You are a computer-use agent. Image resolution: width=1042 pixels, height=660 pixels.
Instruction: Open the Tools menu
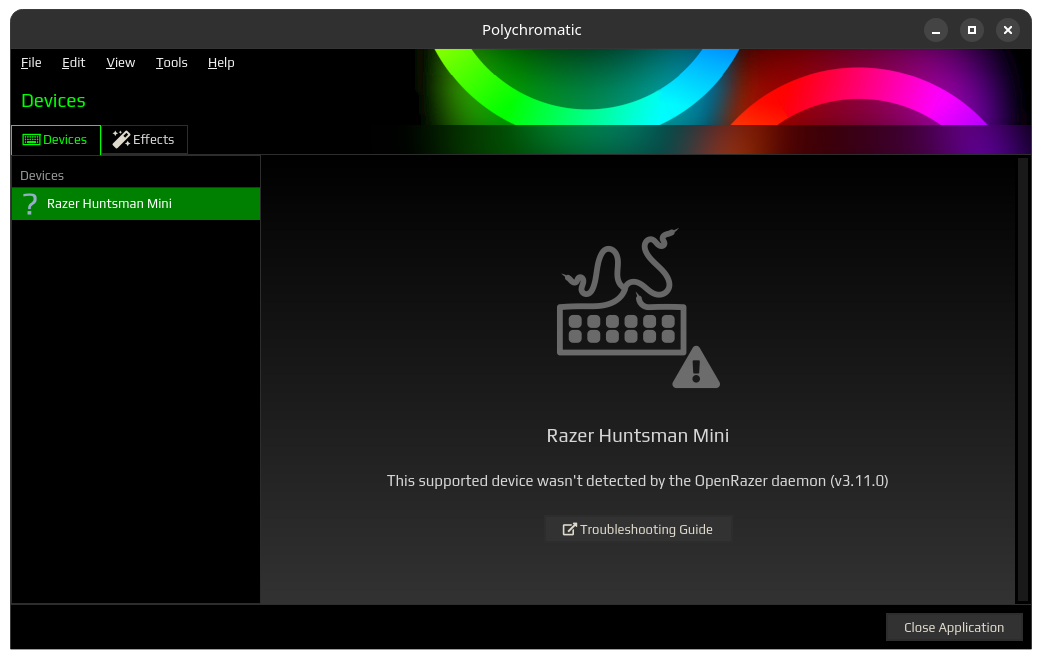coord(171,62)
